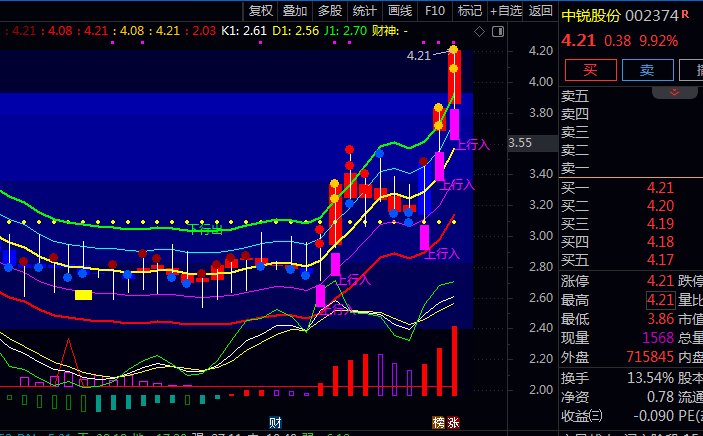
Task: Click the 2.00 price axis label
Action: pos(541,389)
